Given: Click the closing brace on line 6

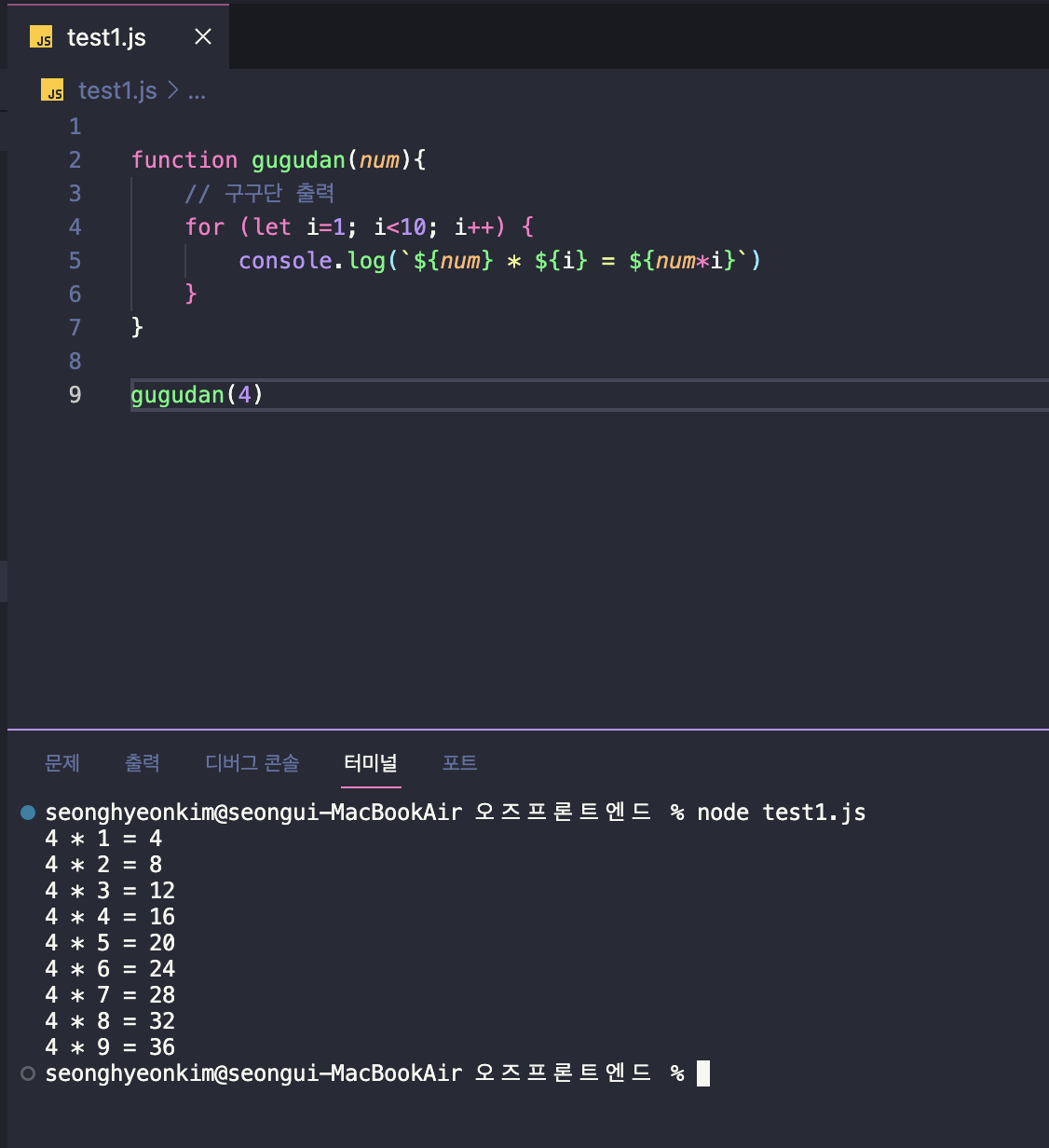Looking at the screenshot, I should (191, 294).
